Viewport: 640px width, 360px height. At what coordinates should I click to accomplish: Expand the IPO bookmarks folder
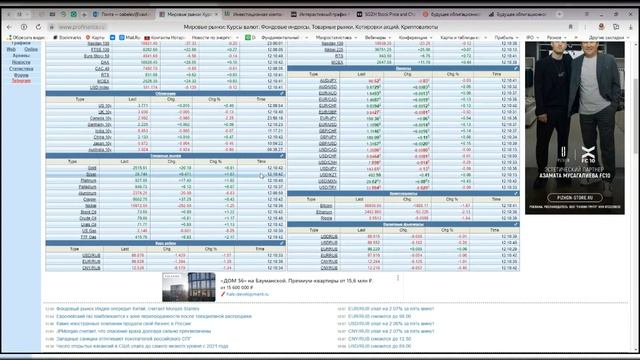click(x=532, y=38)
